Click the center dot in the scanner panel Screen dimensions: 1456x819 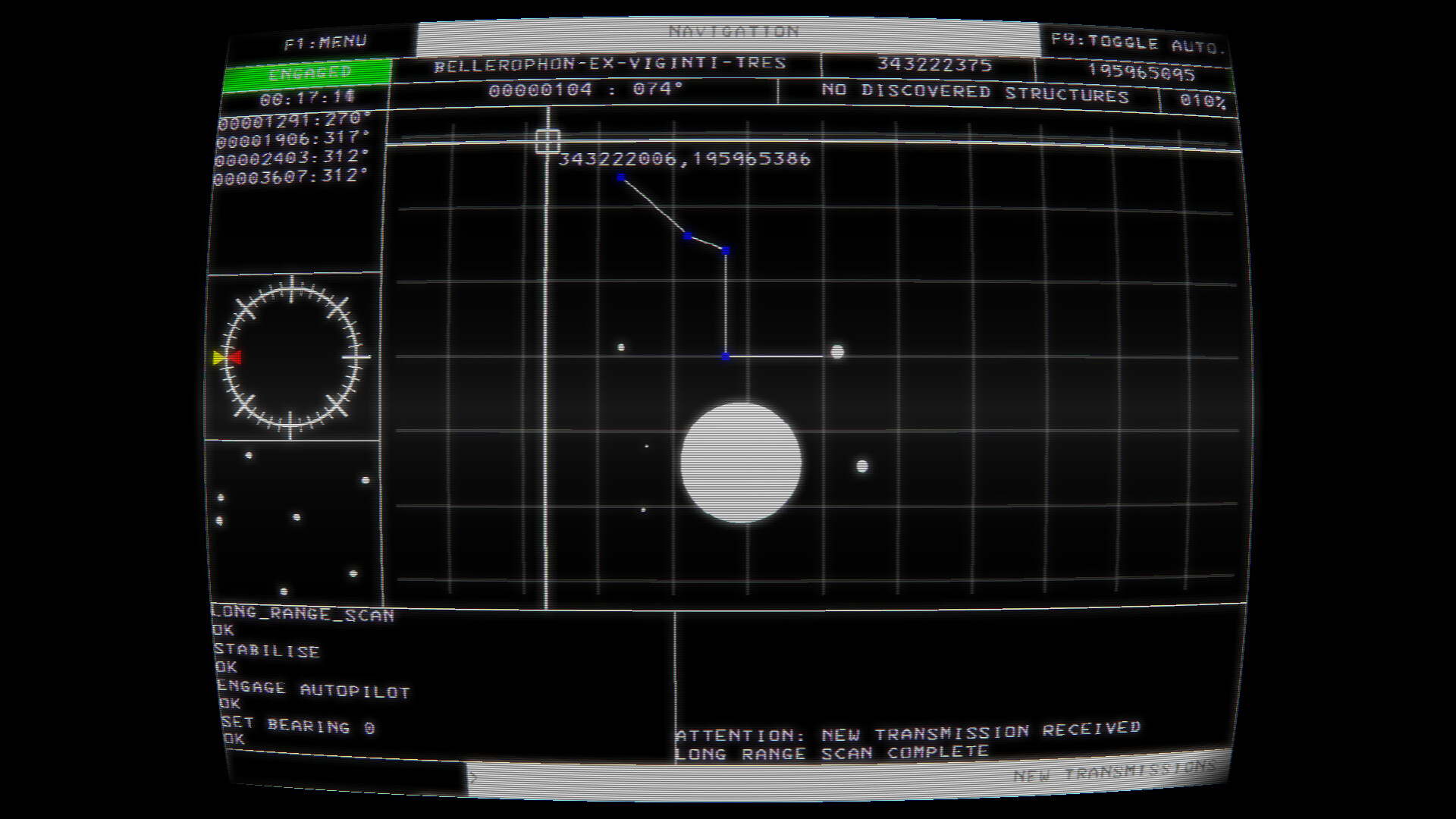click(297, 517)
